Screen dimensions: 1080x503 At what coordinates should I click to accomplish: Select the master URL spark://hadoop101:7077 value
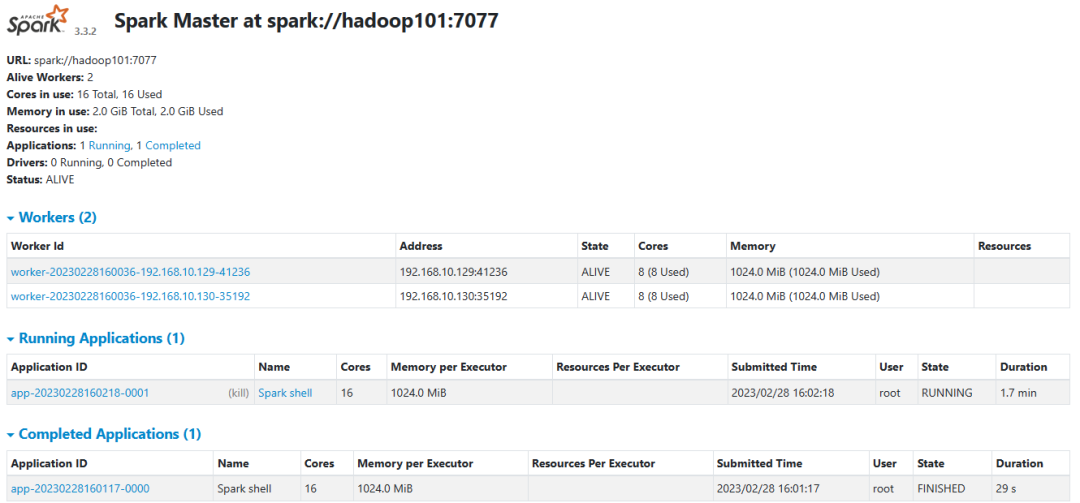(x=95, y=60)
